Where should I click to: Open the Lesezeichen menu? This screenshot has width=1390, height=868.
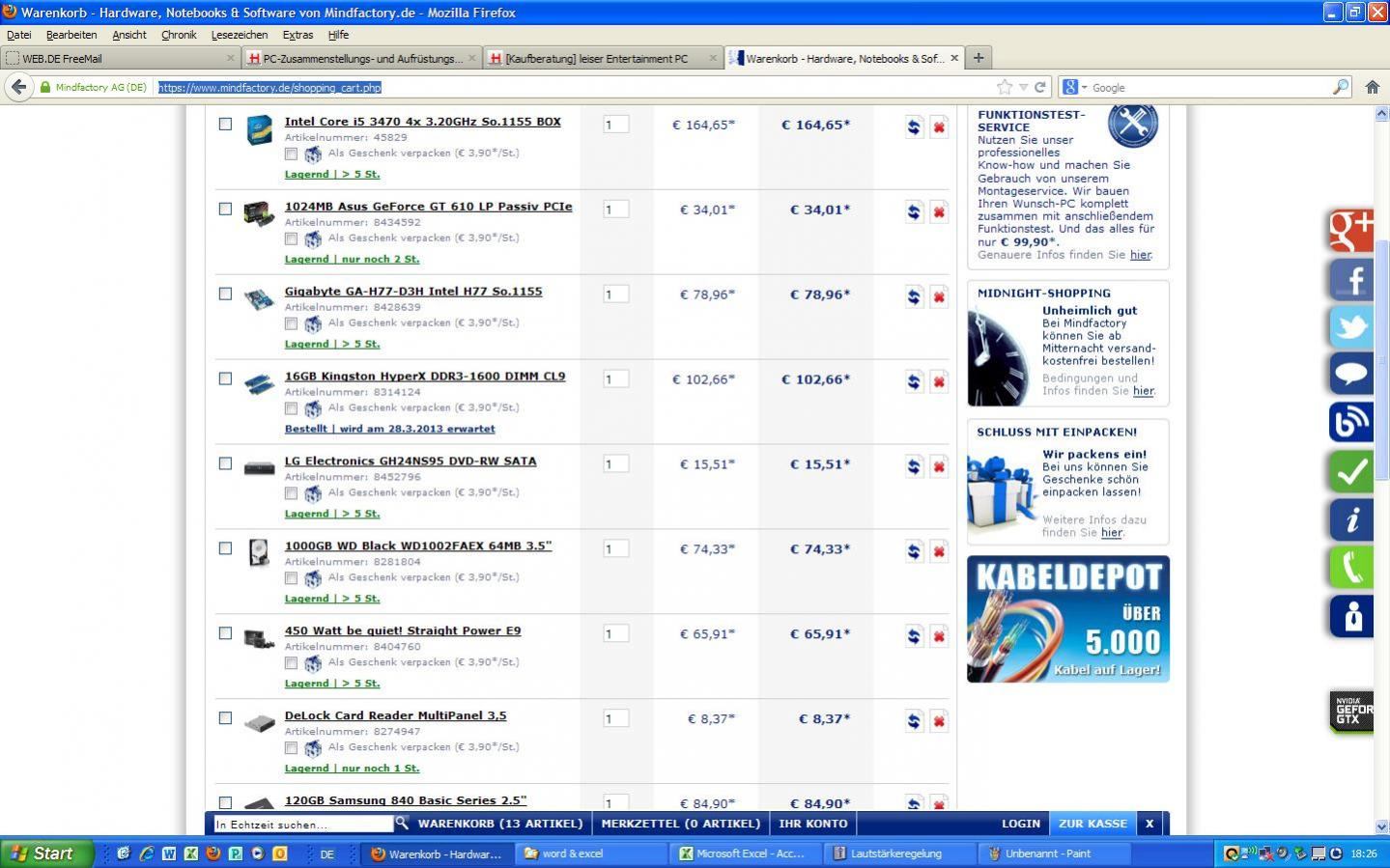pyautogui.click(x=240, y=35)
